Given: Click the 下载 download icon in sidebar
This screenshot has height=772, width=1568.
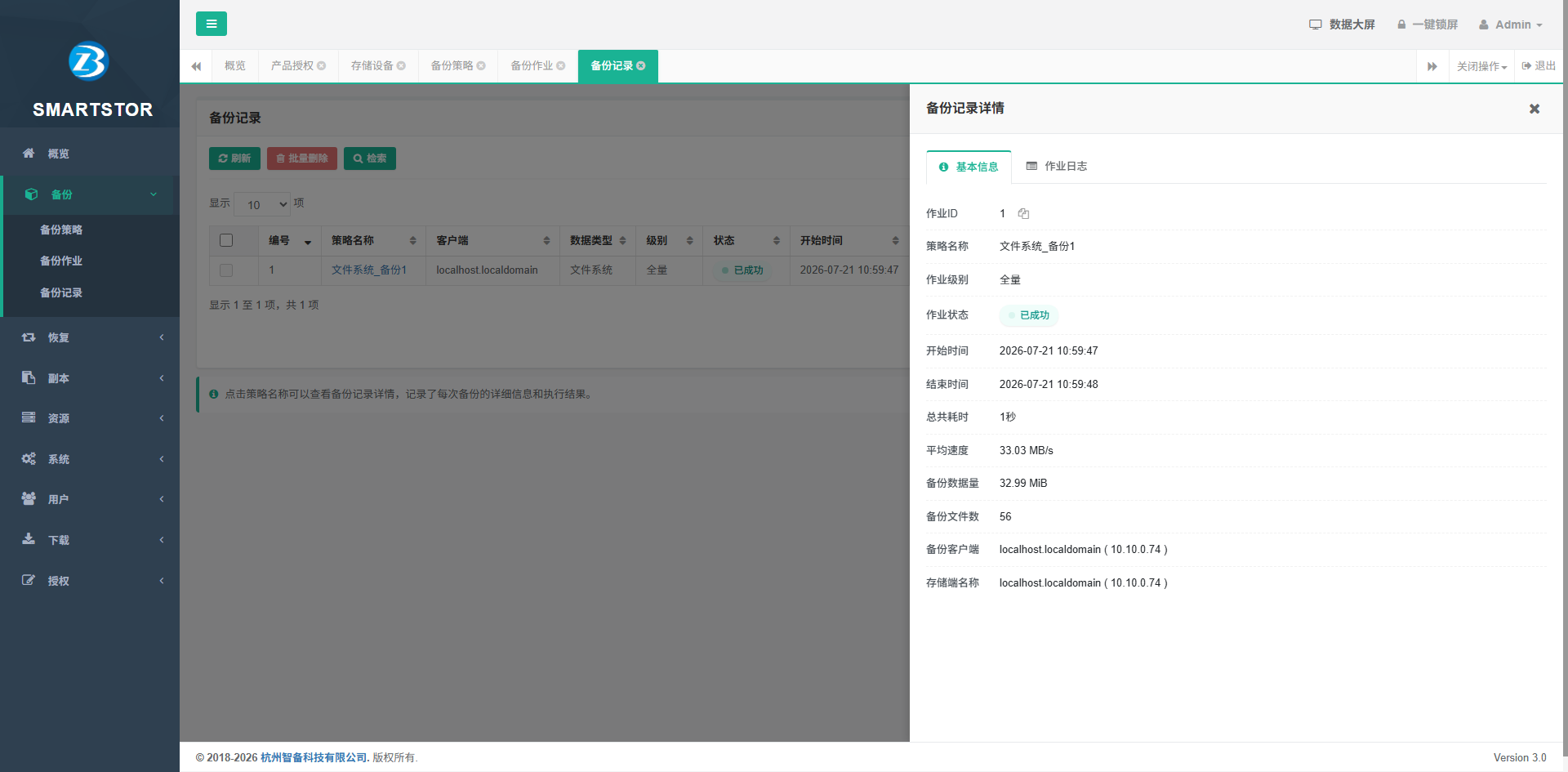Looking at the screenshot, I should pos(29,539).
